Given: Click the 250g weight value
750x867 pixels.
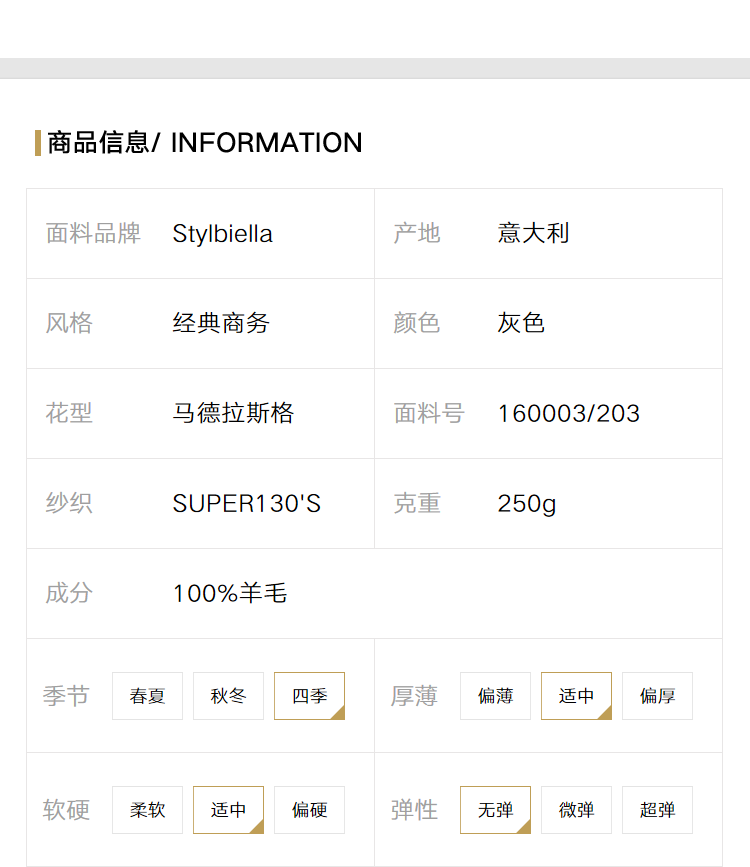Looking at the screenshot, I should click(527, 504).
